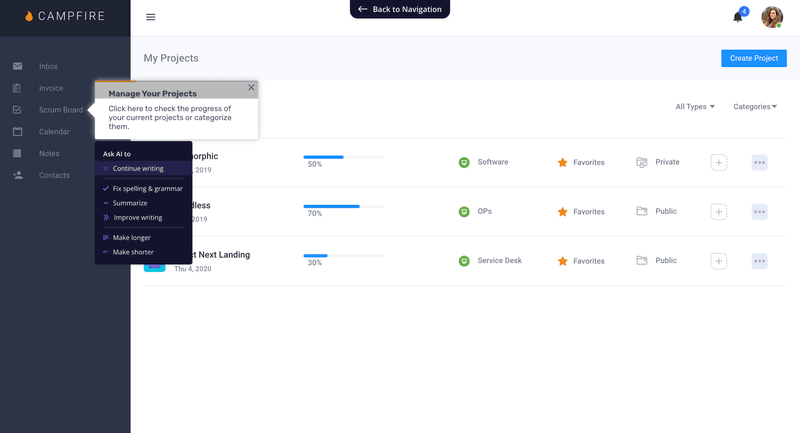Toggle Favorites star on Software project
The image size is (800, 433).
(x=562, y=162)
